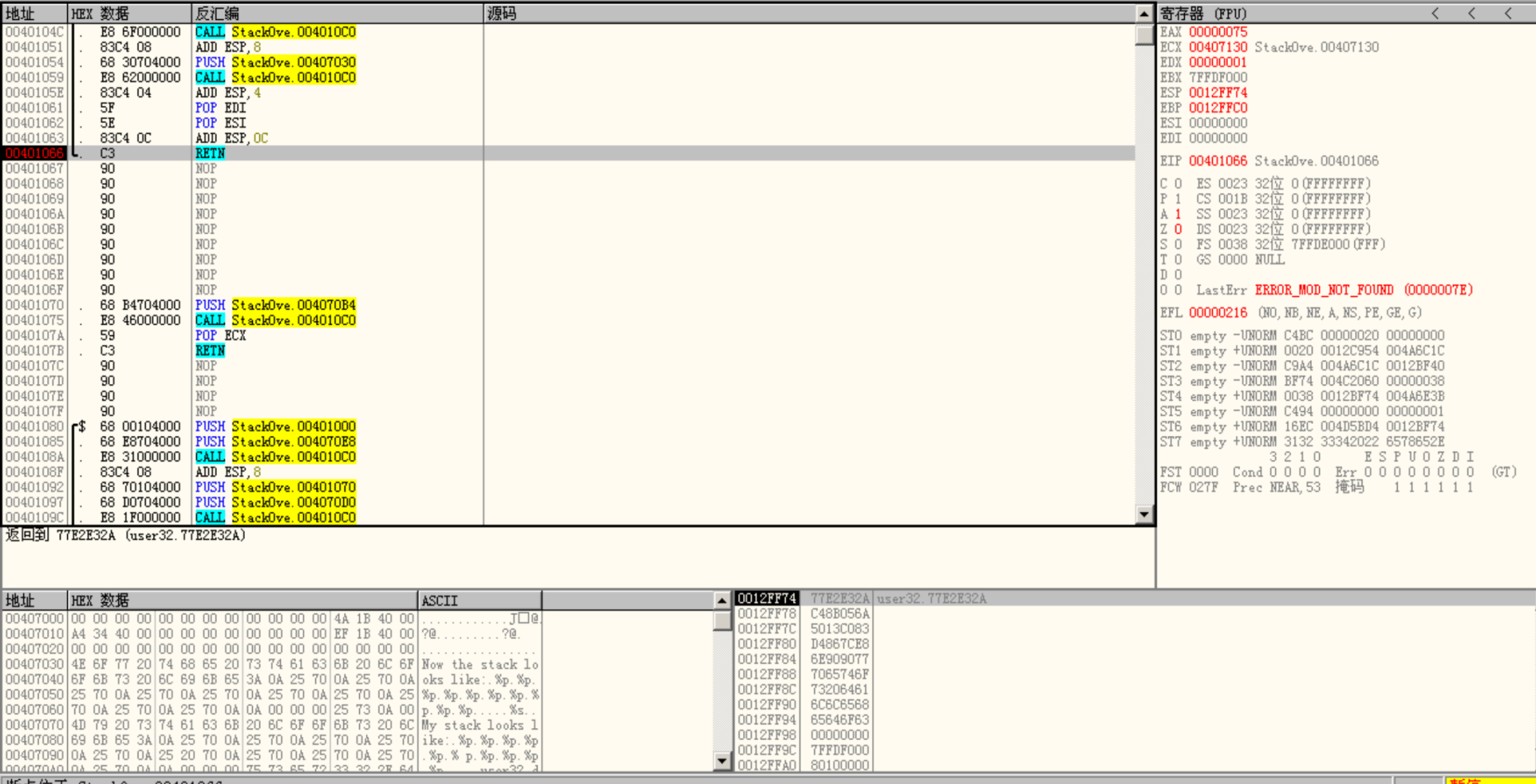Image resolution: width=1536 pixels, height=784 pixels.
Task: Select dump row at address 00407070
Action: (272, 726)
